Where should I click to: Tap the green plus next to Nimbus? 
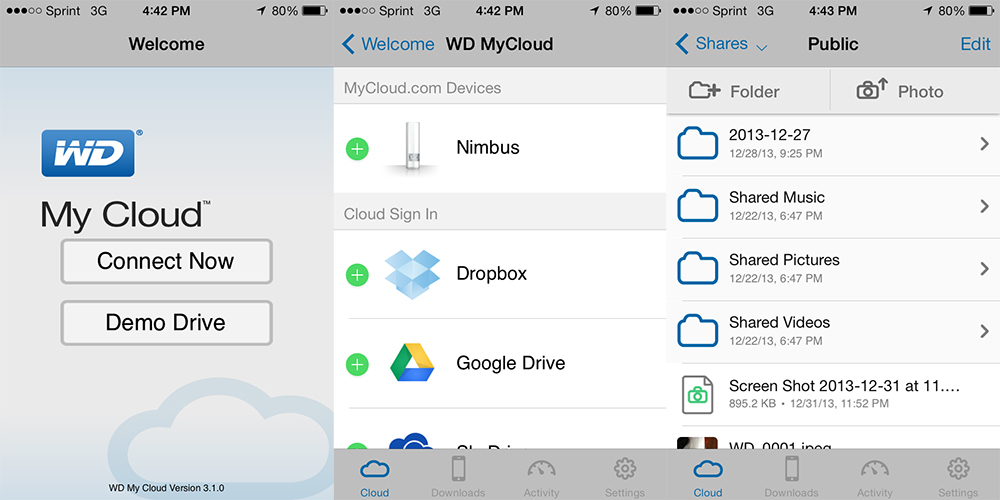[x=357, y=149]
